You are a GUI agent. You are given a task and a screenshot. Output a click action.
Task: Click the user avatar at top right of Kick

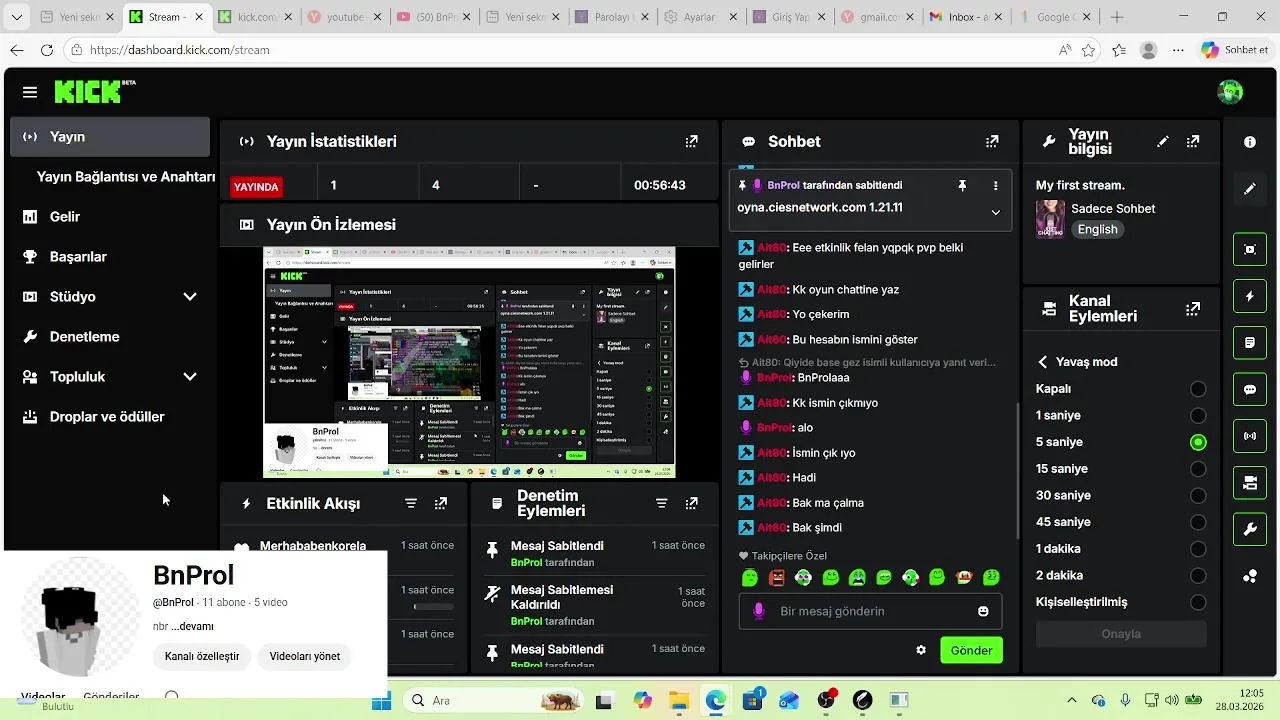[1230, 92]
